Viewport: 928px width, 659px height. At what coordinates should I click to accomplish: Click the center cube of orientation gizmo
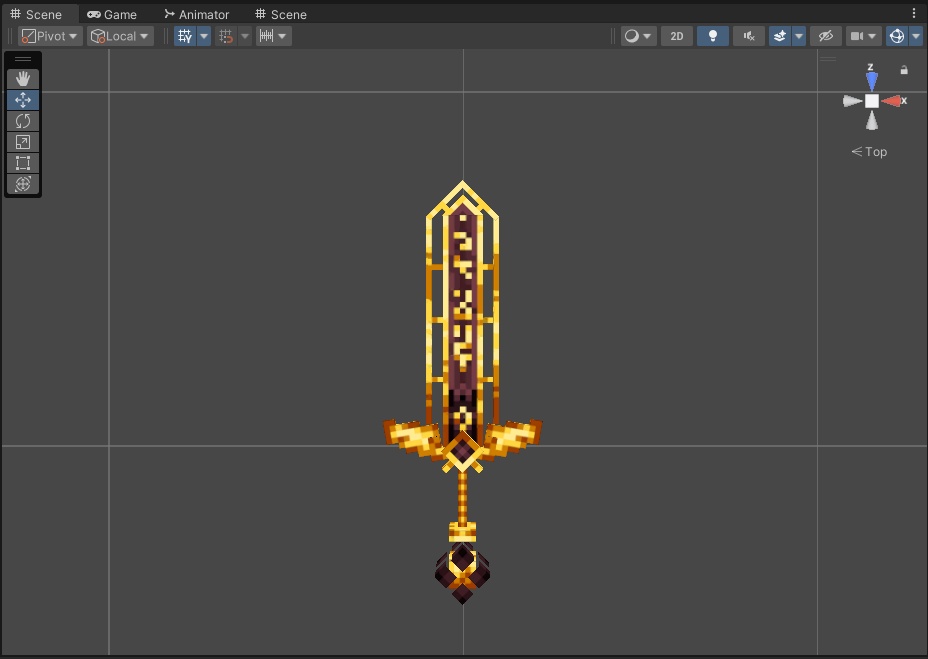point(871,101)
